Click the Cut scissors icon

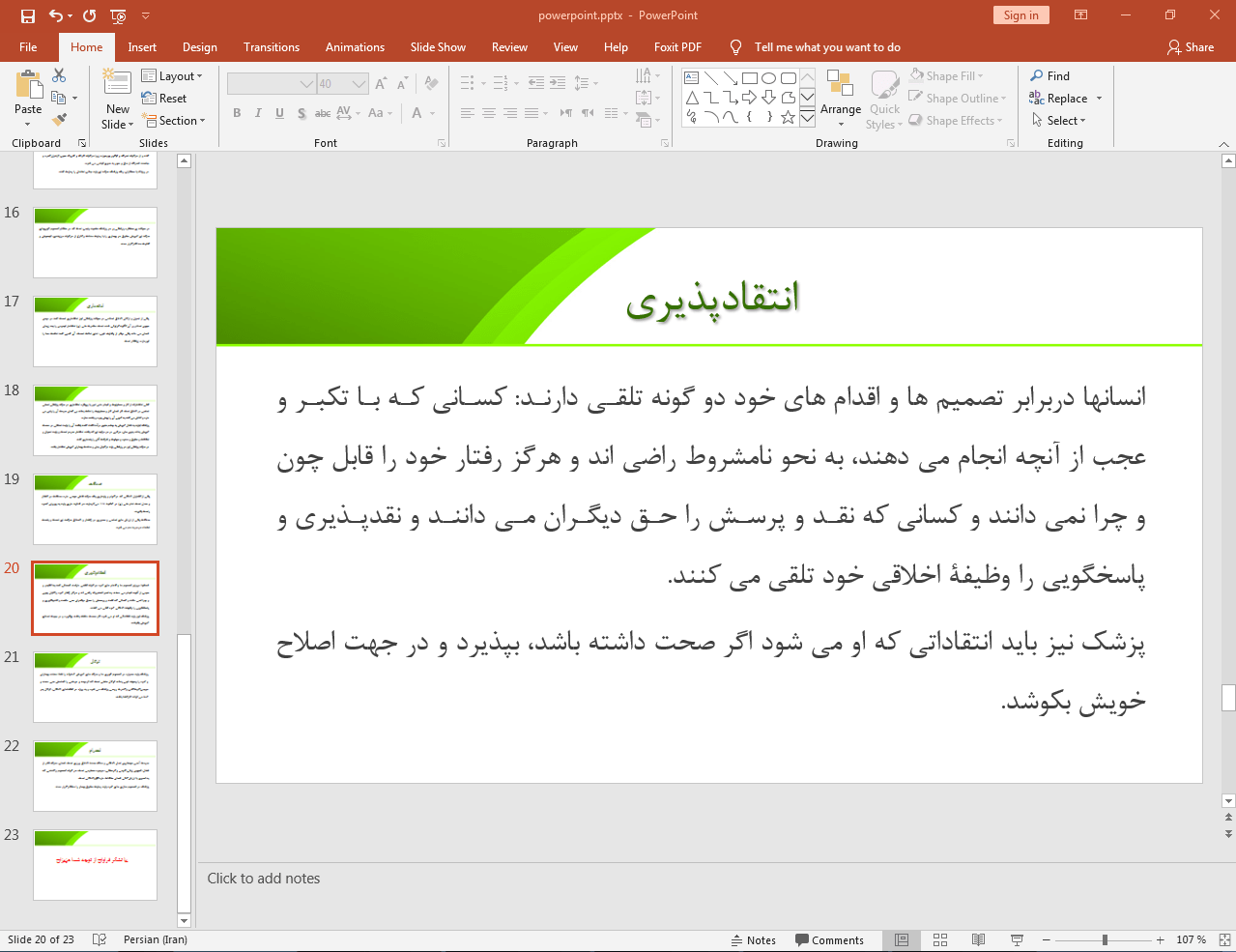click(x=59, y=75)
